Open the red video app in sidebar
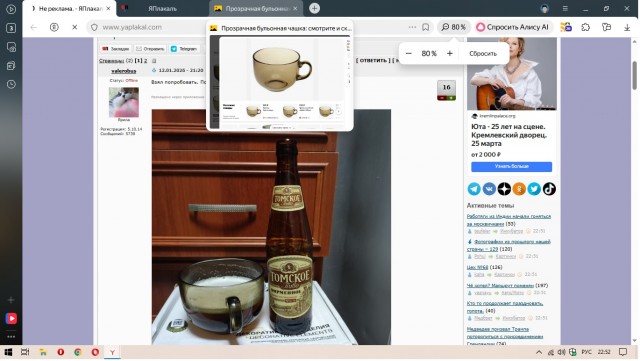Viewport: 640px width, 361px height. coord(11,318)
